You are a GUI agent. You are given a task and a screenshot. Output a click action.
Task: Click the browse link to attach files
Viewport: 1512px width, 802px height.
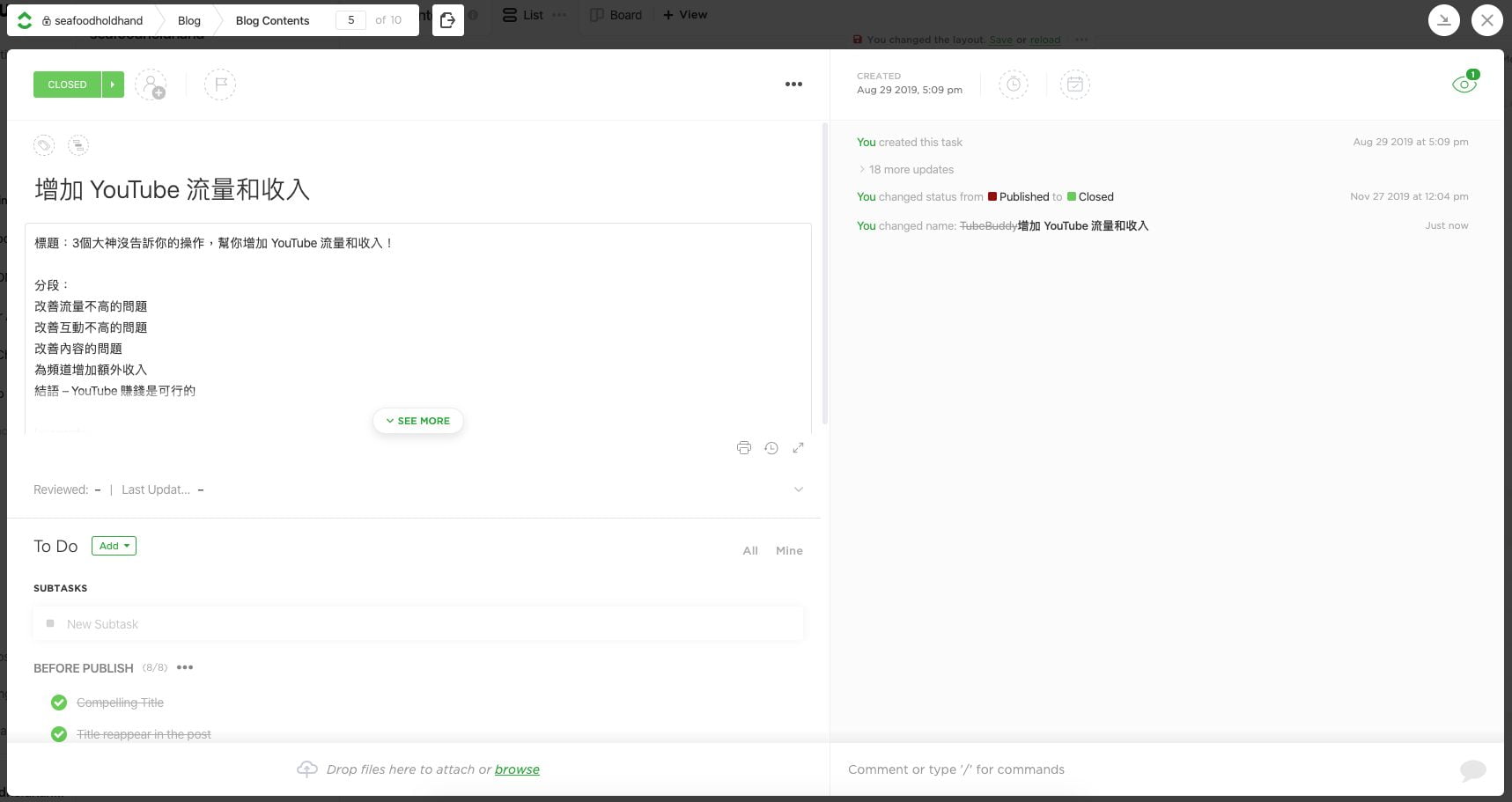click(x=517, y=769)
